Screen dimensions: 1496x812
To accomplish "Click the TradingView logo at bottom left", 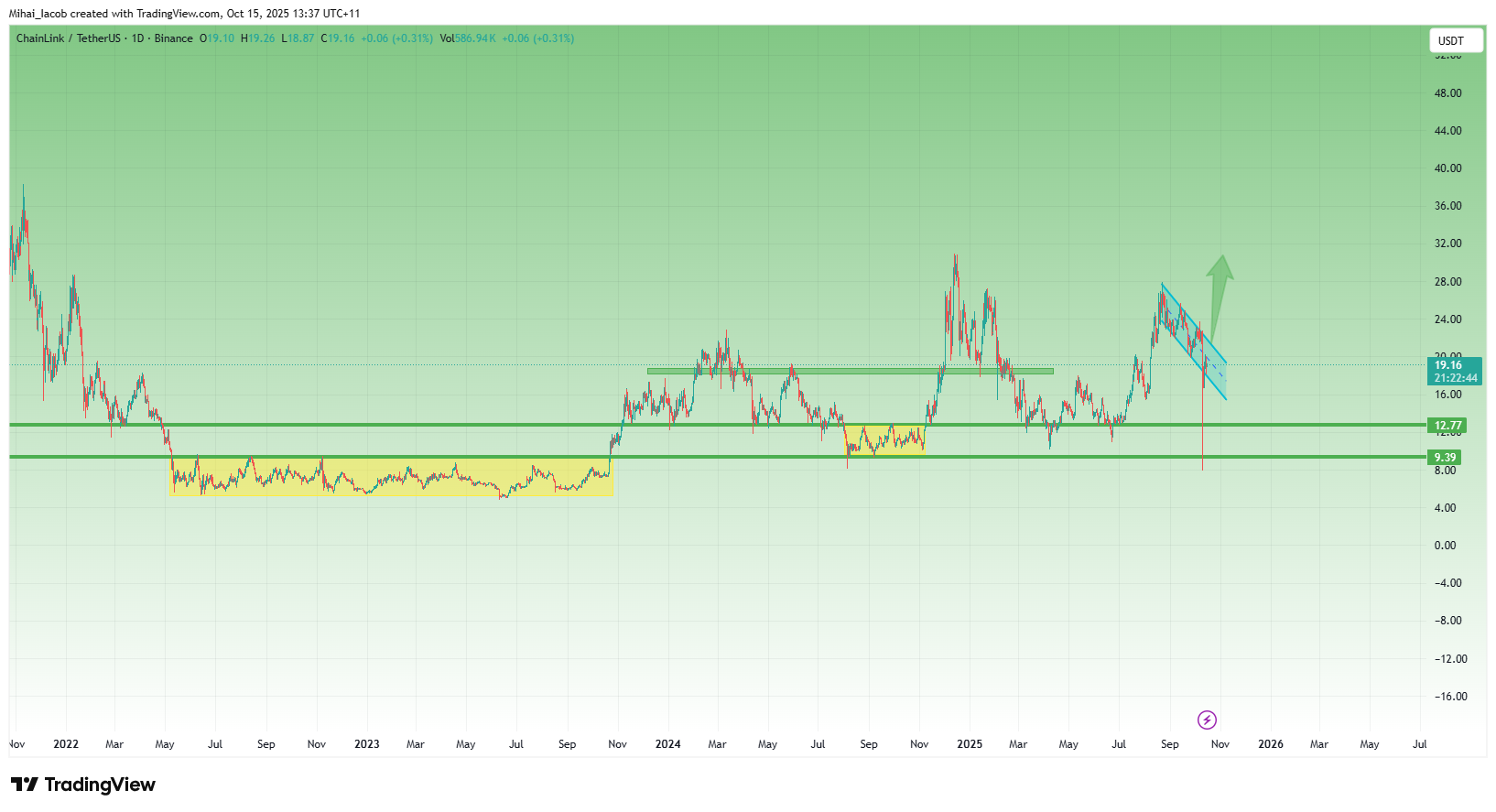I will (83, 785).
